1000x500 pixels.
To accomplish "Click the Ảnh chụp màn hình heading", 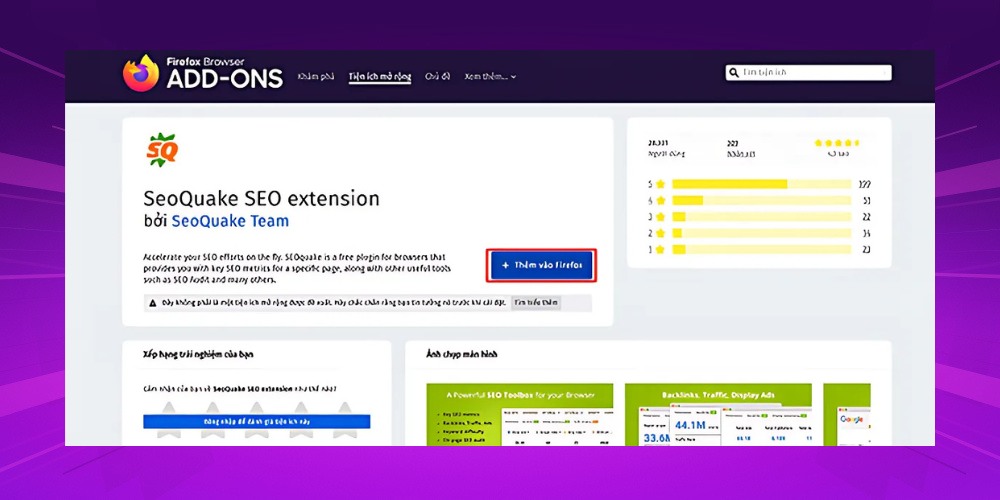I will (x=462, y=355).
